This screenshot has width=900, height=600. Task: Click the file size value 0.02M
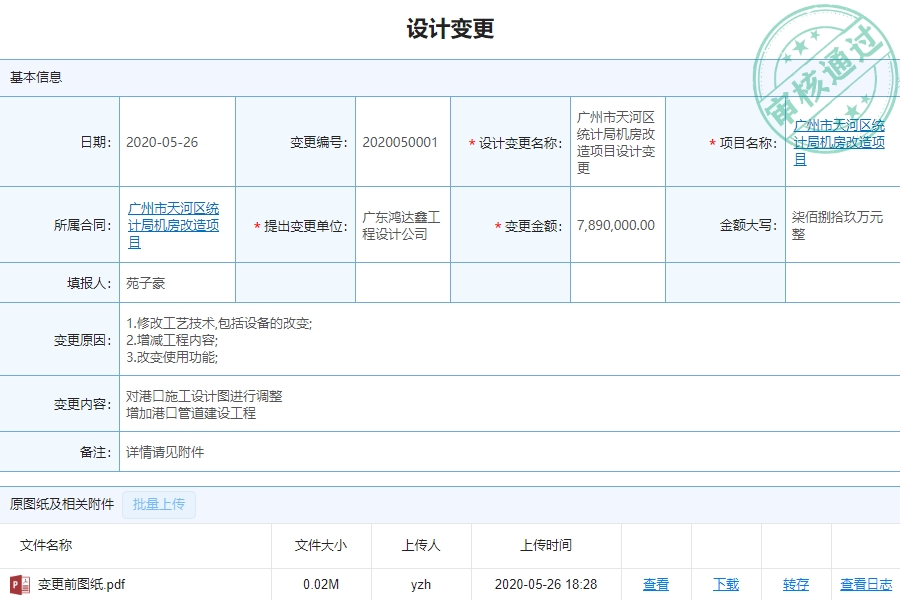[x=321, y=584]
